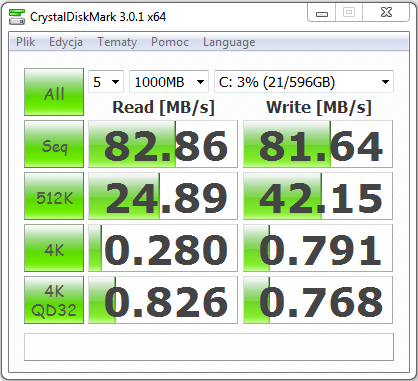Start the Seq sequential test
Viewport: 418px width, 381px height.
(54, 144)
